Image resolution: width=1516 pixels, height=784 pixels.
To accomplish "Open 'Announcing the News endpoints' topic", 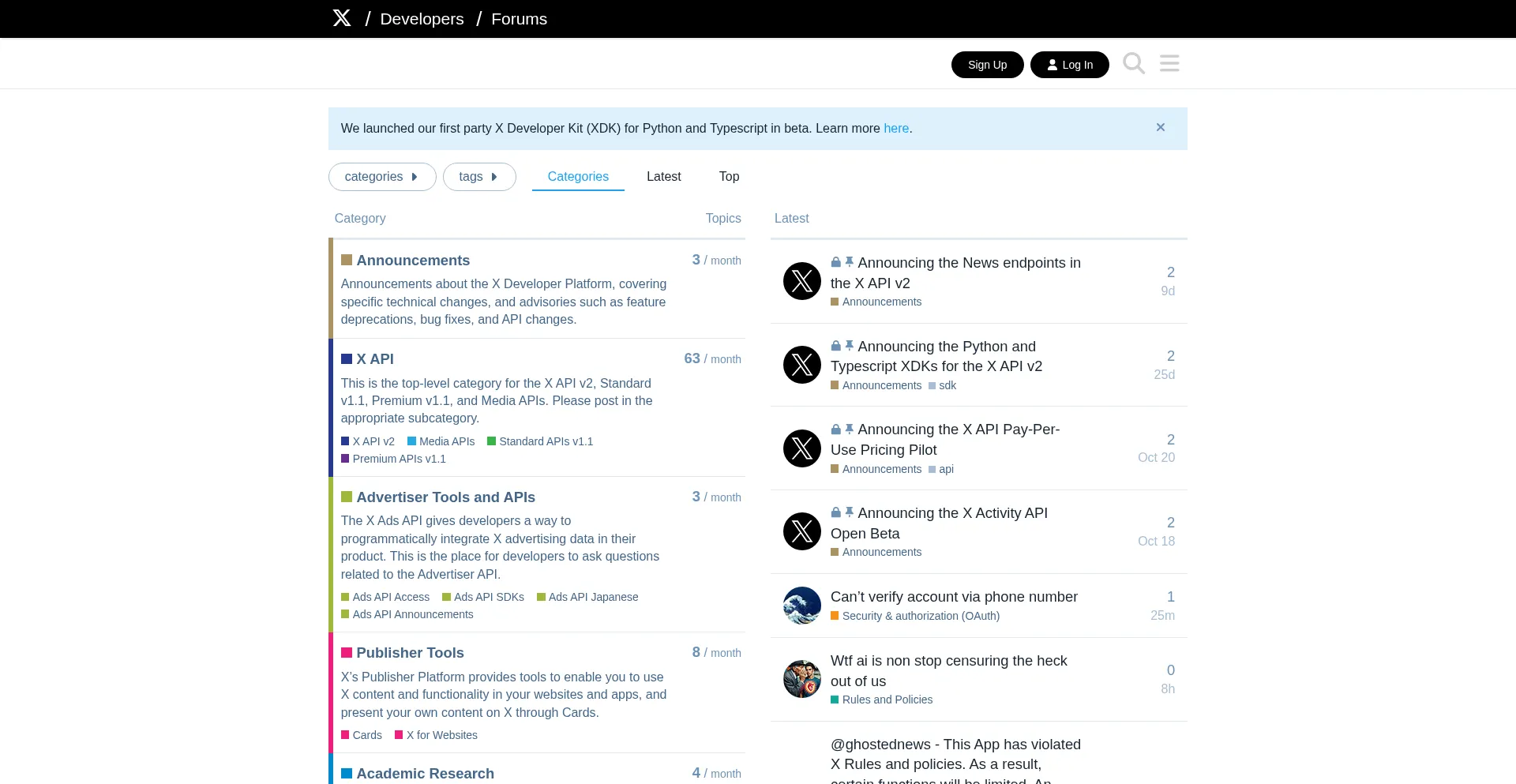I will pos(955,273).
